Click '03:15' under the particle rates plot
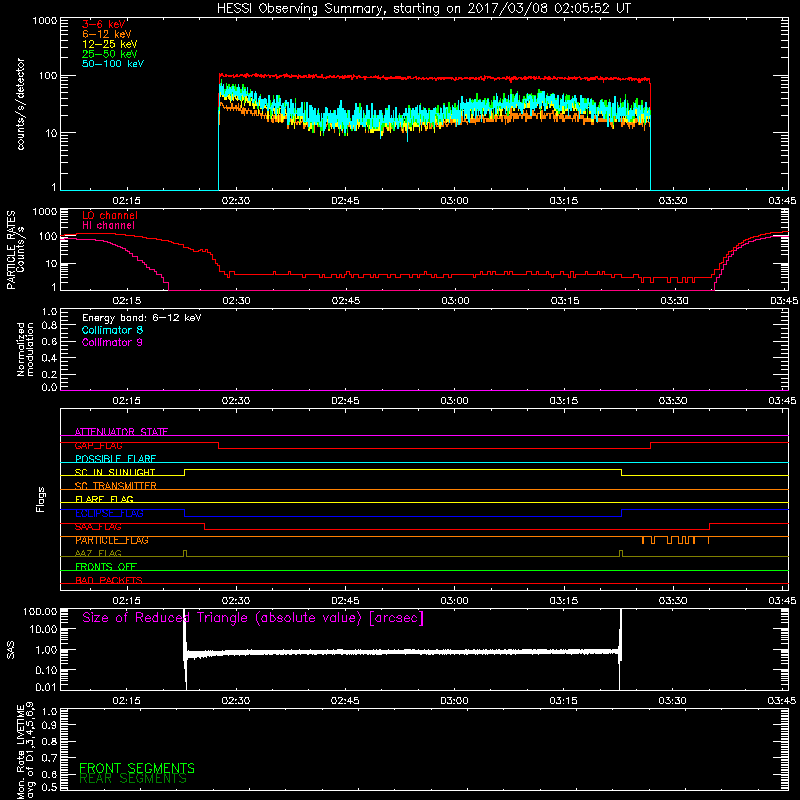 pos(565,301)
